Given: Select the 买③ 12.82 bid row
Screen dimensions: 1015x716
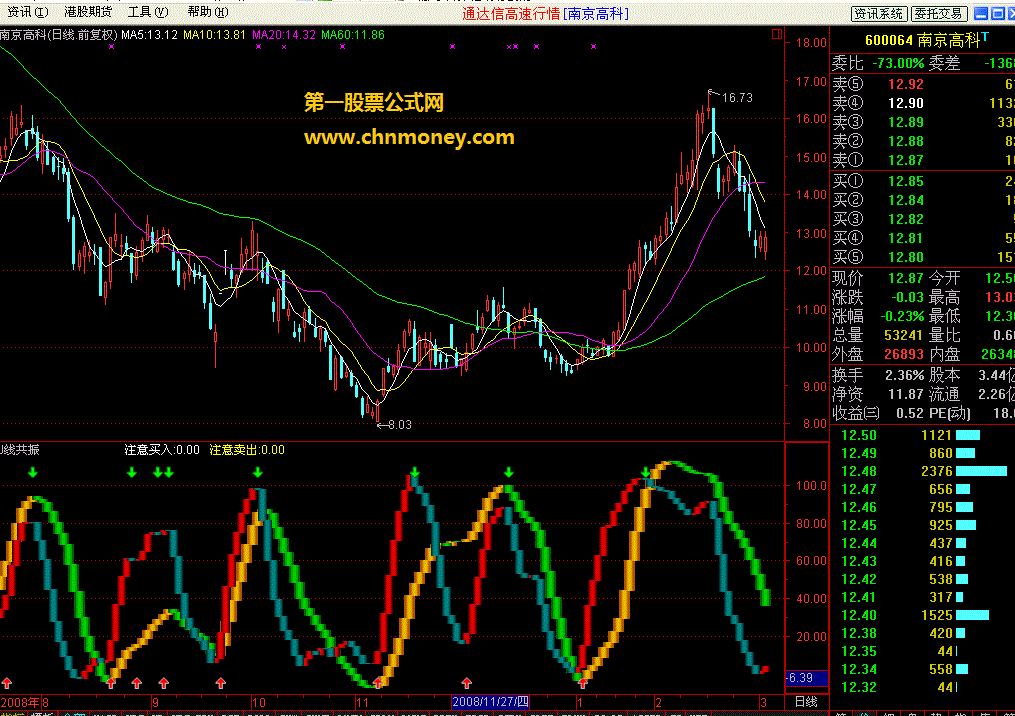Looking at the screenshot, I should pos(922,219).
